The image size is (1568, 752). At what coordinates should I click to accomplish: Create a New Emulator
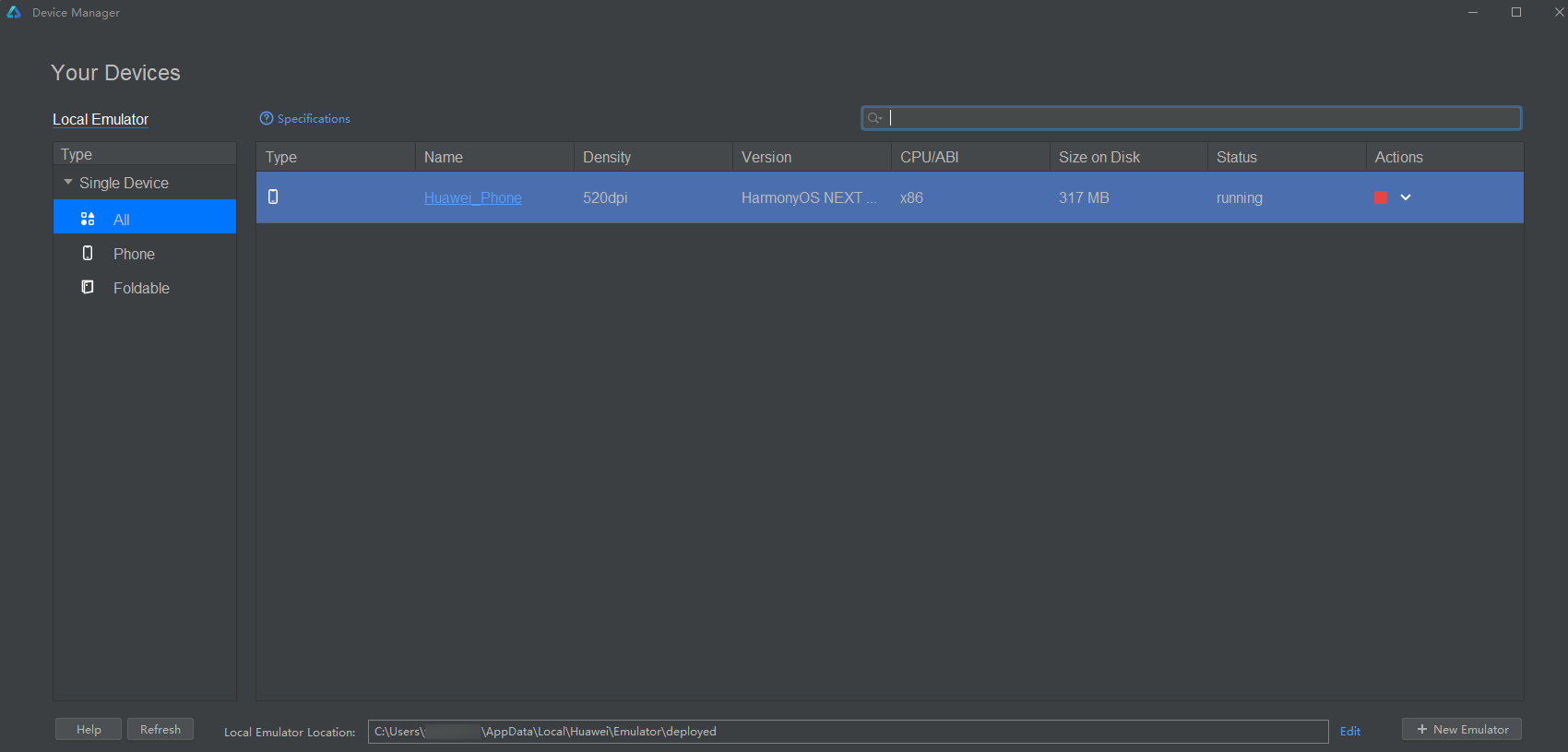(1462, 729)
